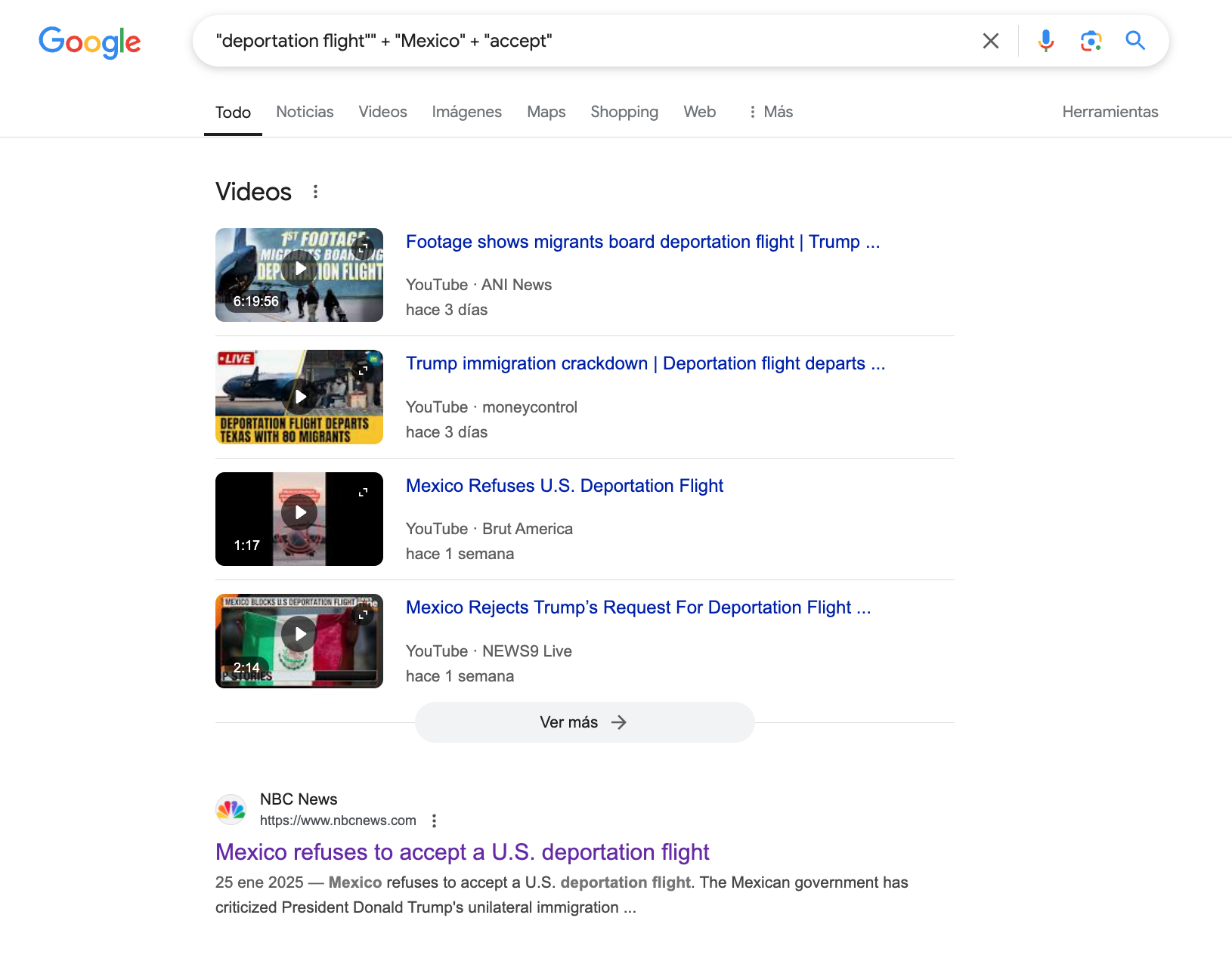Screen dimensions: 1232x955
Task: Open three-dot menu for NBC News result
Action: click(434, 821)
